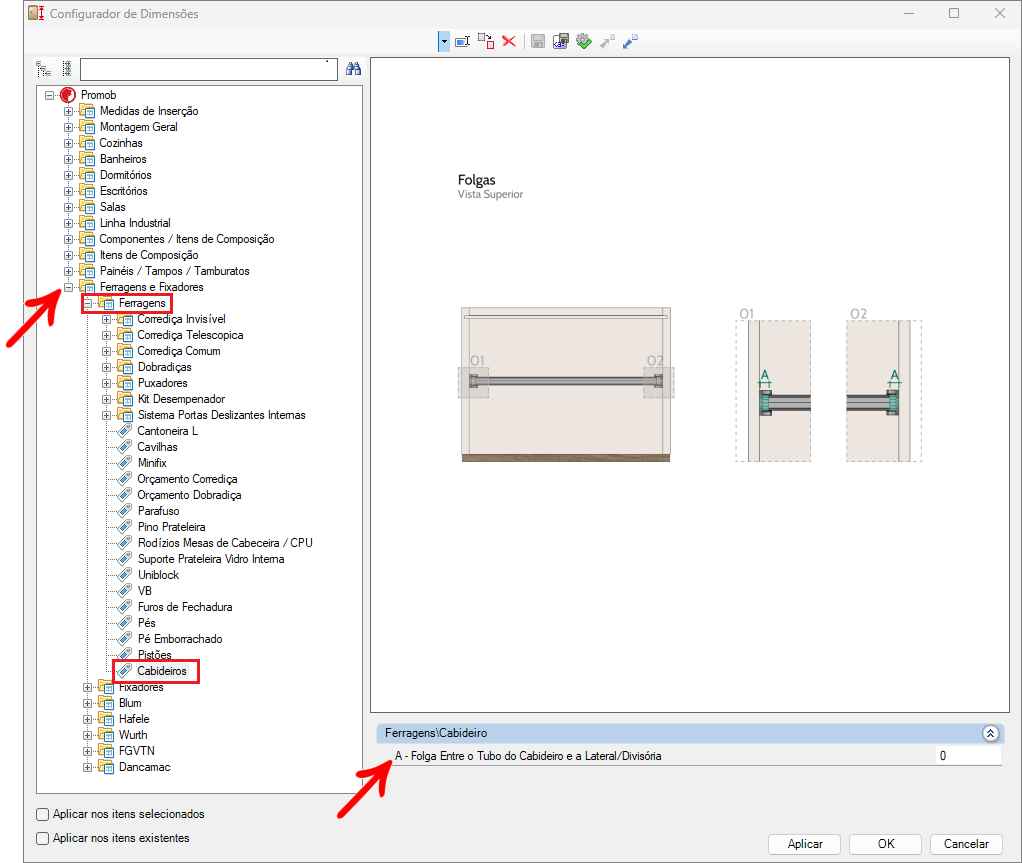Toggle Aplicar nos itens existentes checkbox
The width and height of the screenshot is (1022, 863).
coord(43,838)
